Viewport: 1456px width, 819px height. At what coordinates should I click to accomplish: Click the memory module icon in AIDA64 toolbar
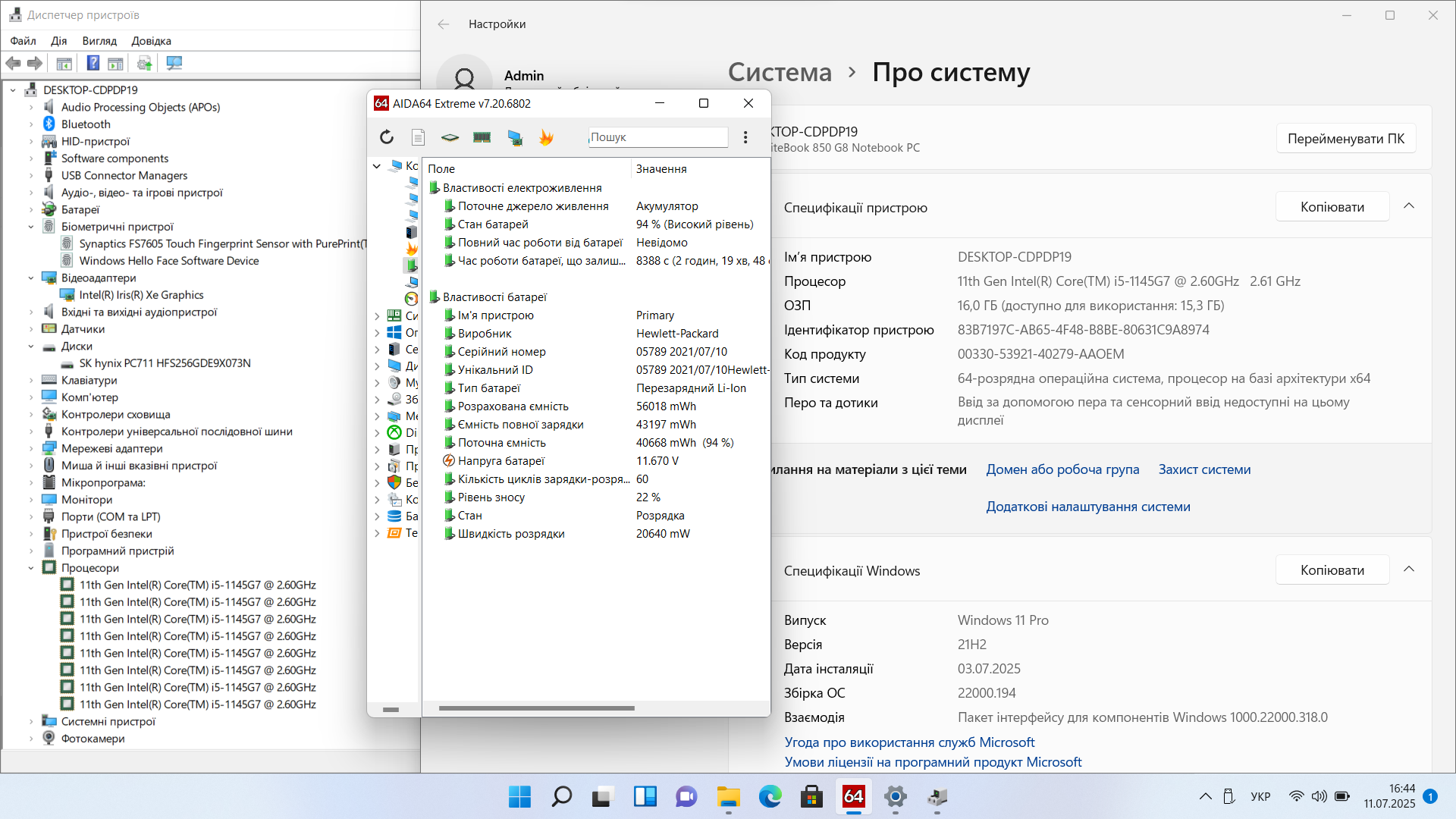tap(482, 137)
